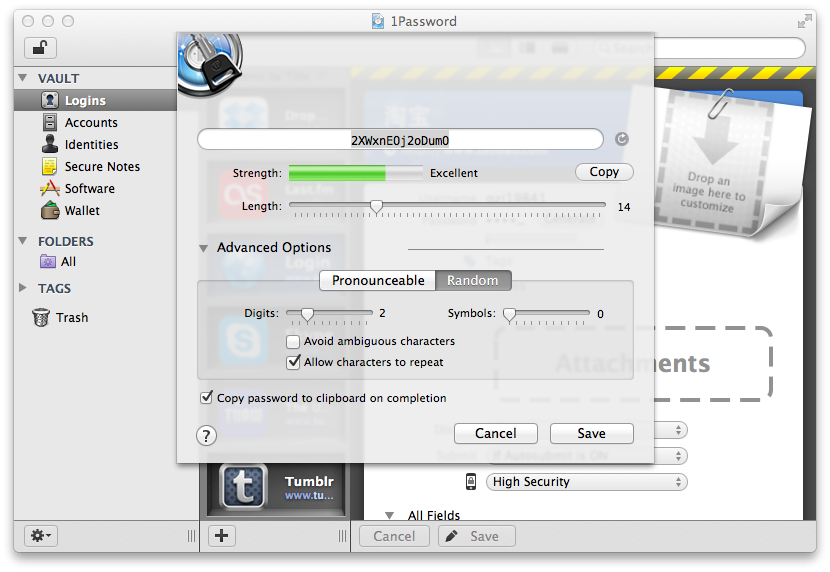Viewport: 830px width, 572px height.
Task: Collapse the VAULT section triangle
Action: 23,78
